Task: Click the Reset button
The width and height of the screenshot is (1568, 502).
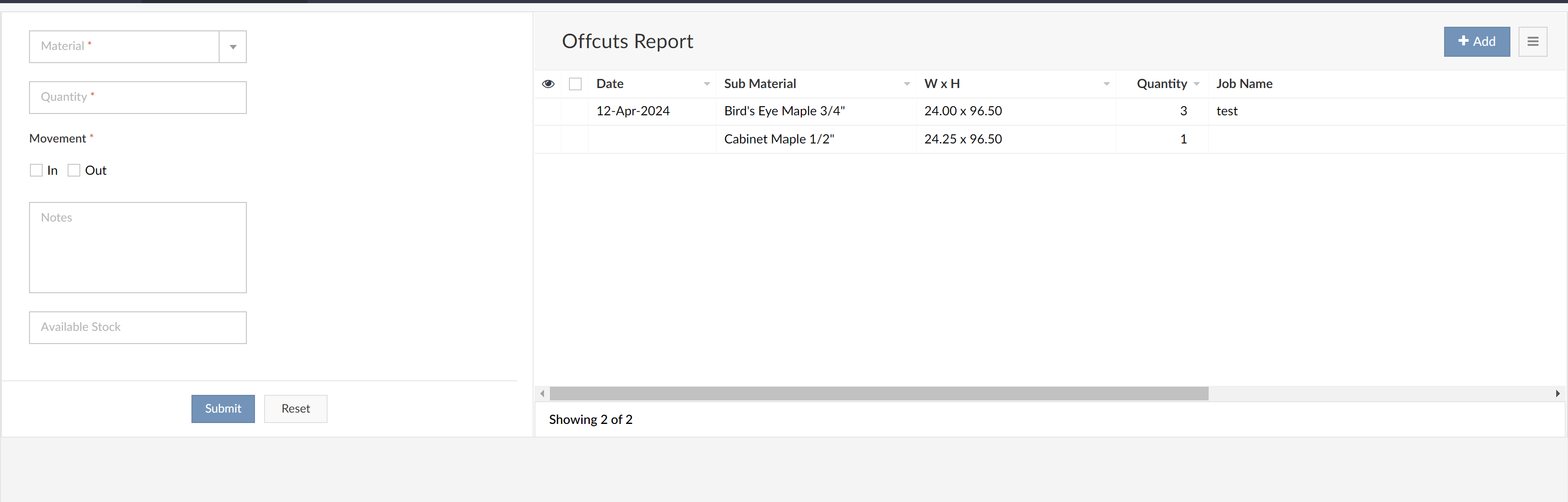Action: tap(295, 409)
